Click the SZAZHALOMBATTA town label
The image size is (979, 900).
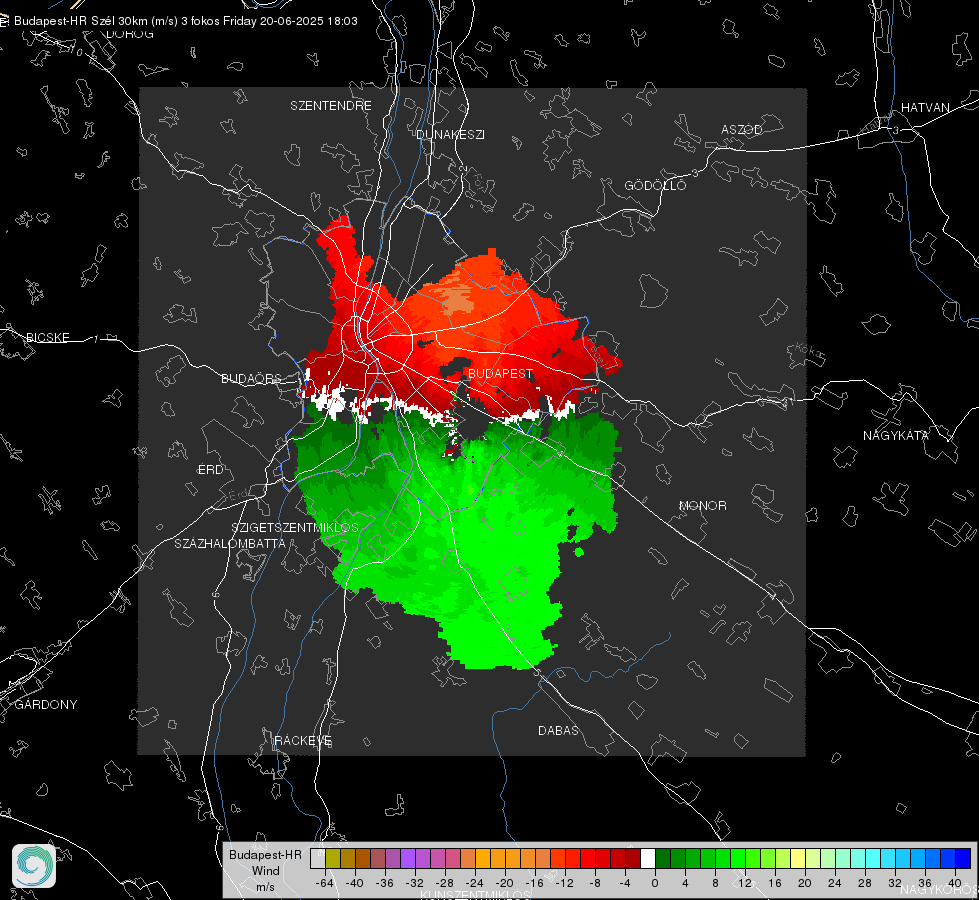click(230, 544)
